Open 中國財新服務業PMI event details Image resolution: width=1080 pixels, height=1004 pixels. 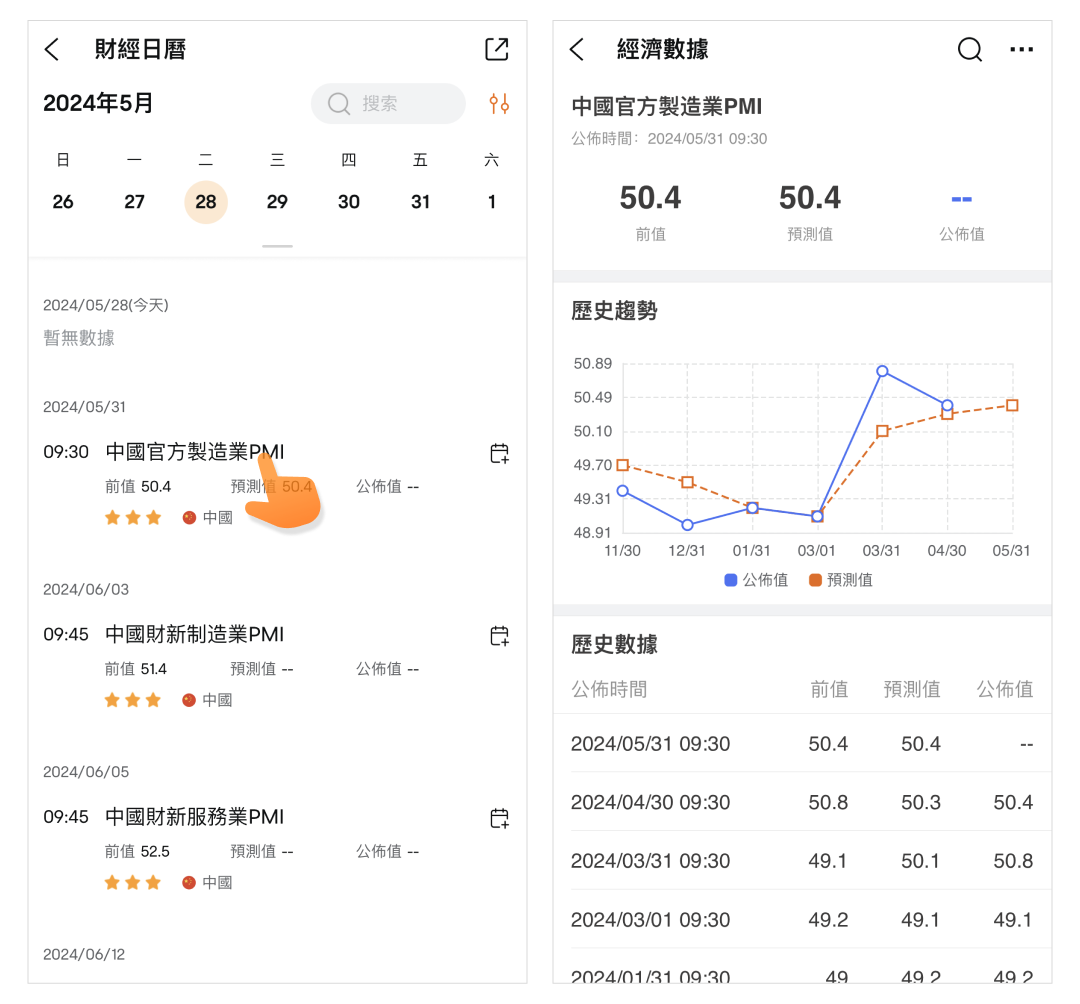(195, 818)
